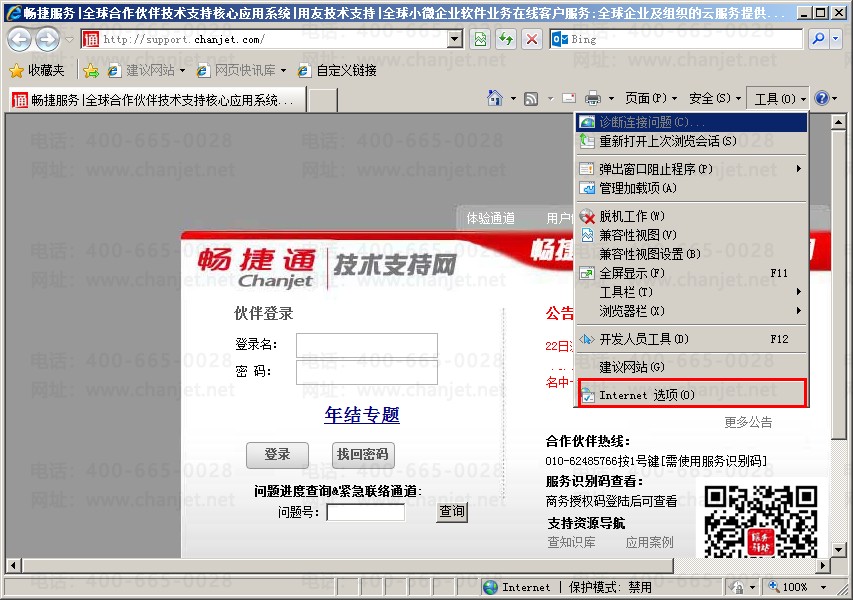Click the 问题号 input field
The width and height of the screenshot is (853, 600).
(x=366, y=512)
